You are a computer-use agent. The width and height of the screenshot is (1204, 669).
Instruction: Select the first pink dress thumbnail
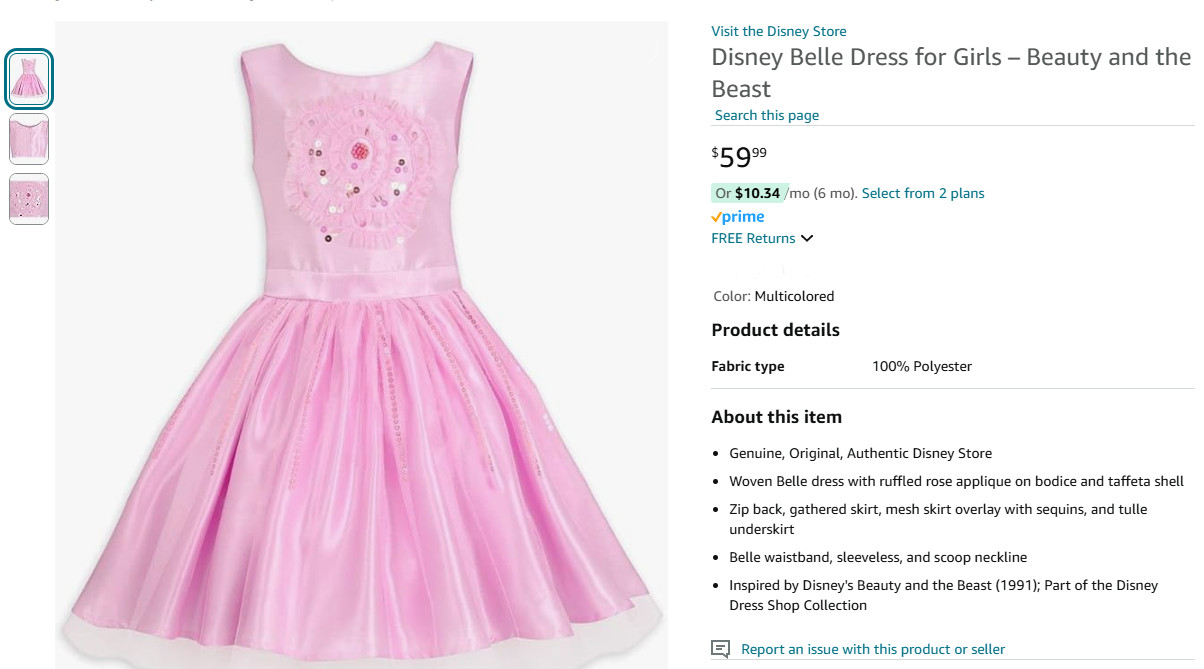(28, 79)
